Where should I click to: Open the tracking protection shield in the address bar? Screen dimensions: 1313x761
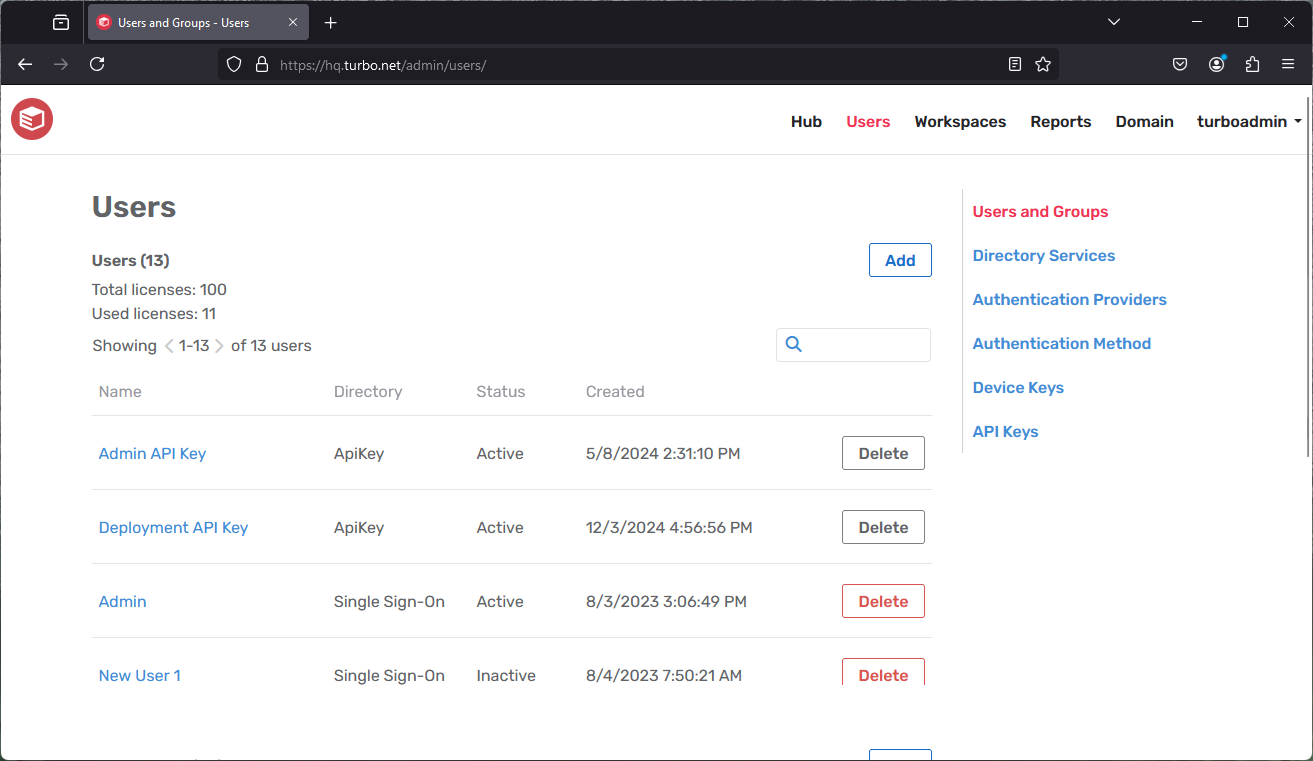point(233,64)
